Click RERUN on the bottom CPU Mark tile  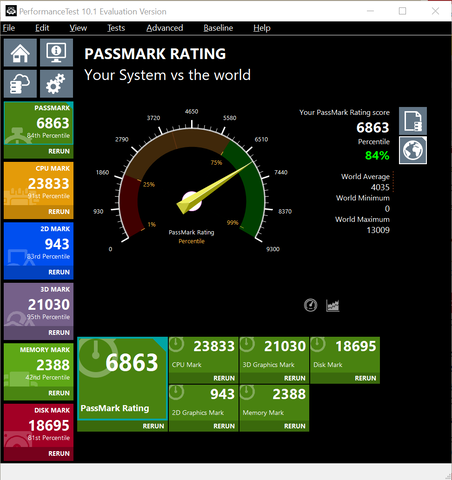point(224,378)
